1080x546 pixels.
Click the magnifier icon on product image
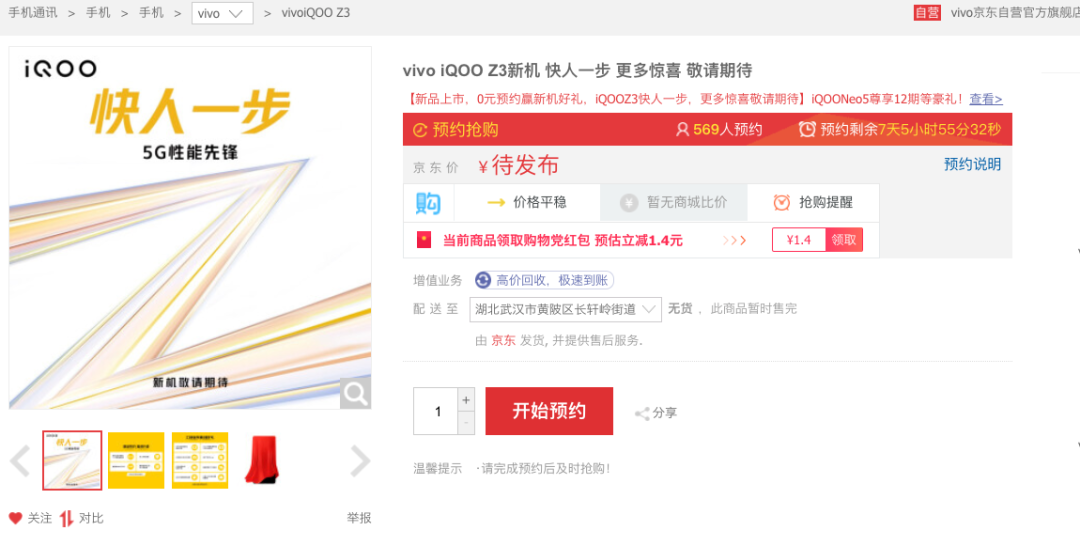pyautogui.click(x=355, y=394)
